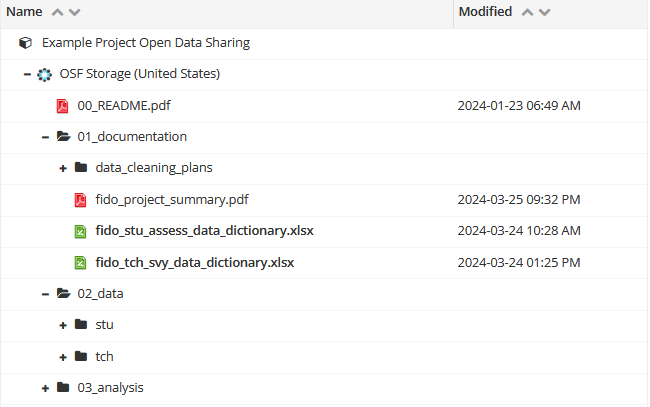
Task: Click the spreadsheet icon for fido_stu_assess_data_dictionary.xlsx
Action: [80, 231]
